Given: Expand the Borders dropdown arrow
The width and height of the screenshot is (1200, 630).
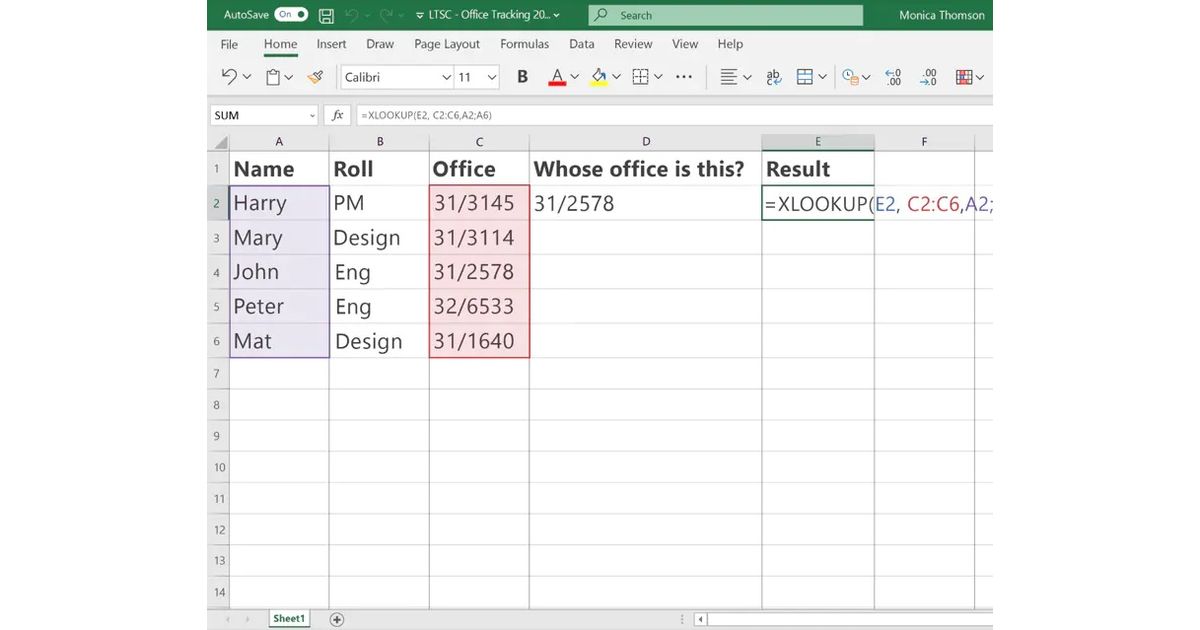Looking at the screenshot, I should click(659, 77).
